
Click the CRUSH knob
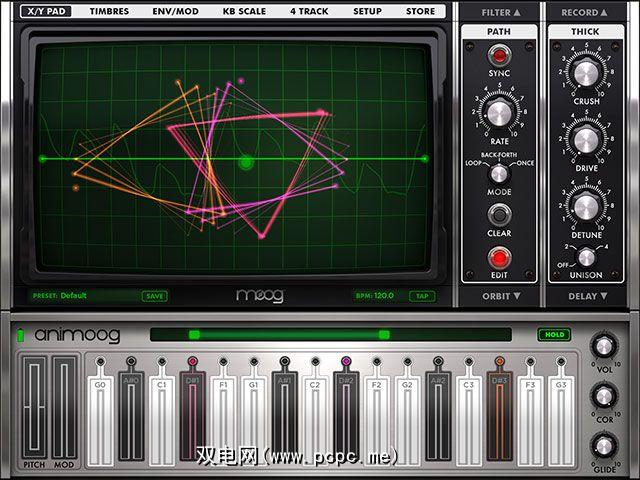pyautogui.click(x=586, y=73)
